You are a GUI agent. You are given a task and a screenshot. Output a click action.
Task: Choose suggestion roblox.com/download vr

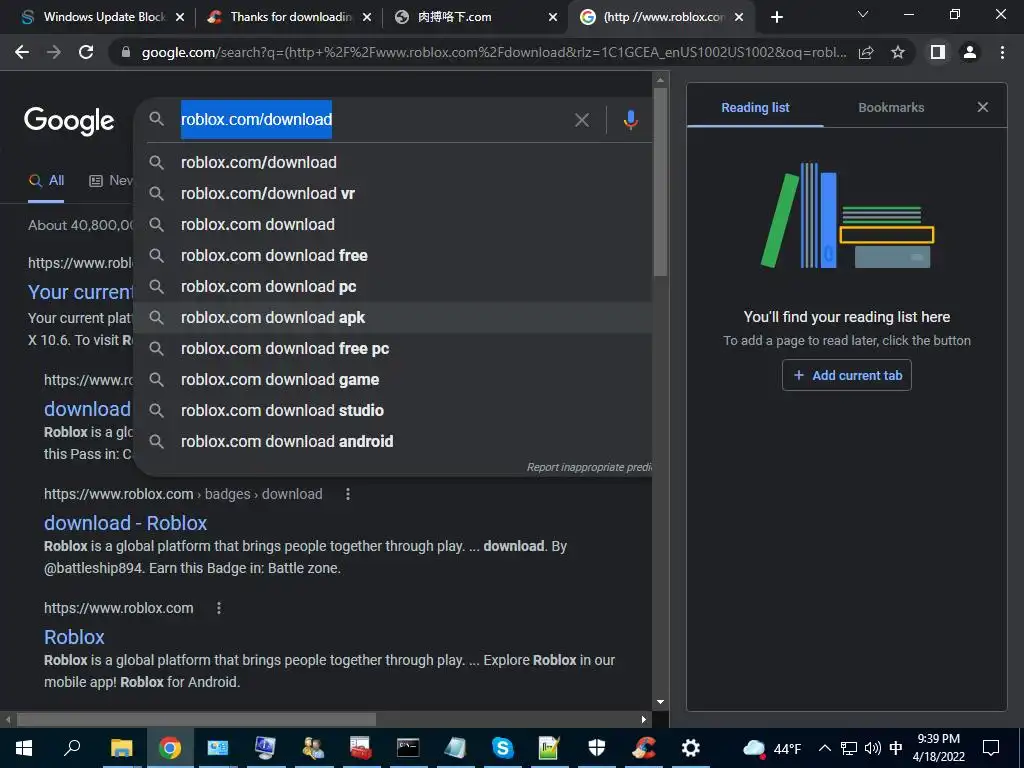(x=392, y=193)
